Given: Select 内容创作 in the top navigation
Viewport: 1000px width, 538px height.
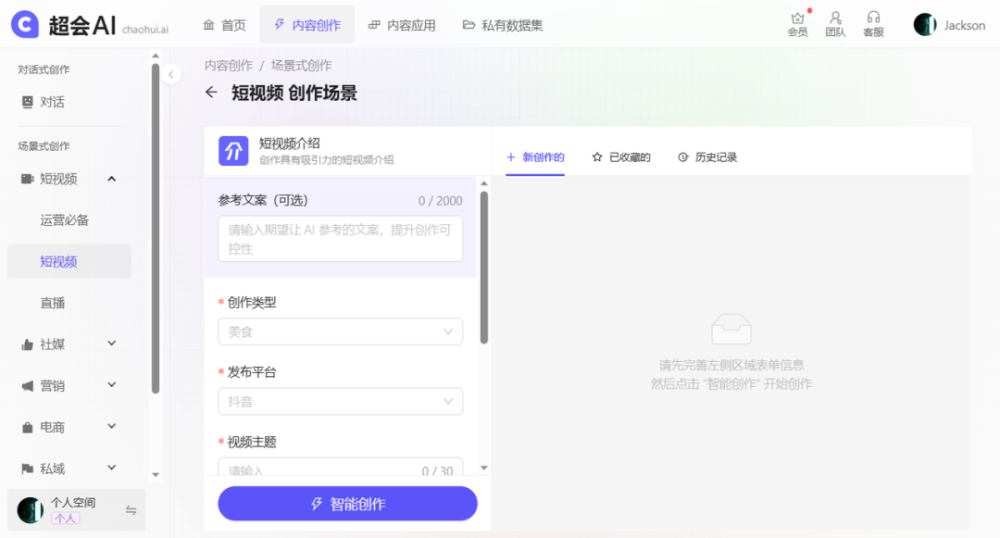Looking at the screenshot, I should click(x=307, y=25).
